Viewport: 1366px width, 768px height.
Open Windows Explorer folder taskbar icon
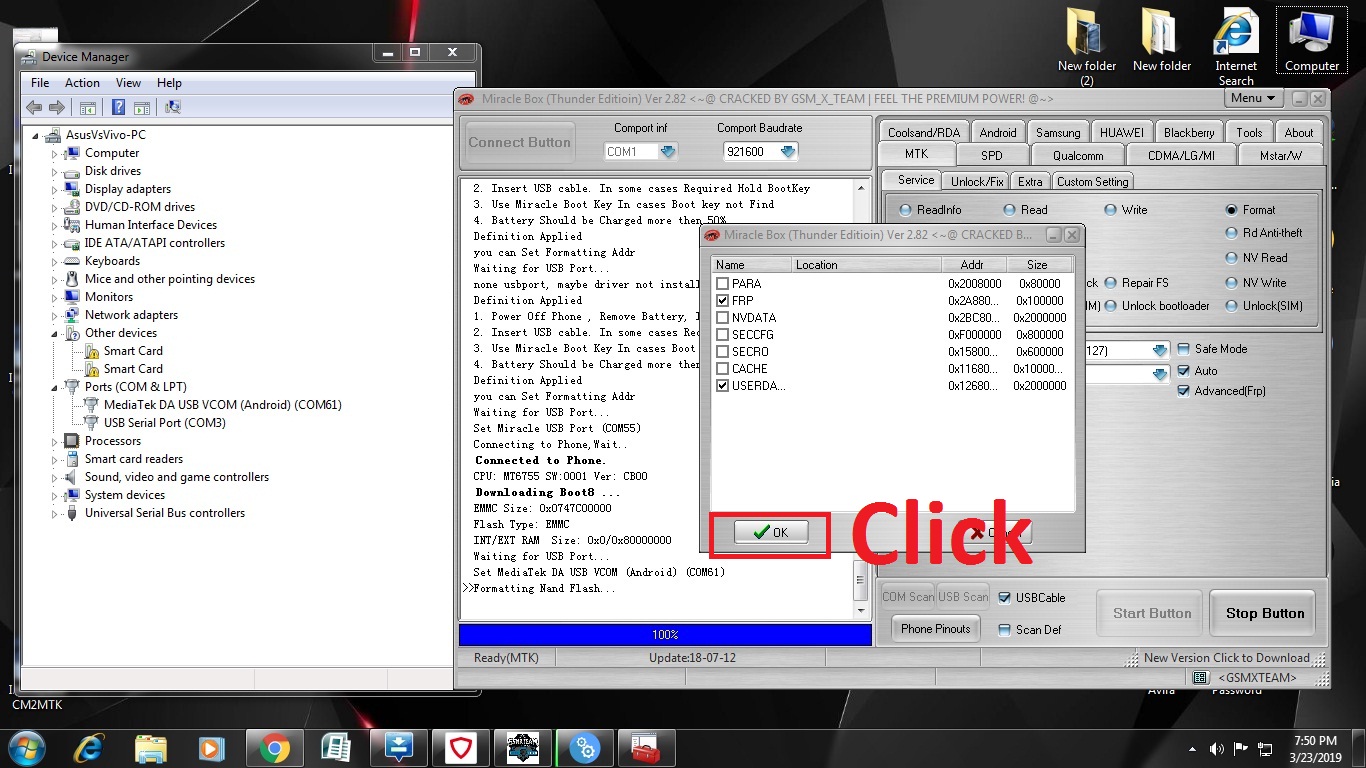pos(151,748)
